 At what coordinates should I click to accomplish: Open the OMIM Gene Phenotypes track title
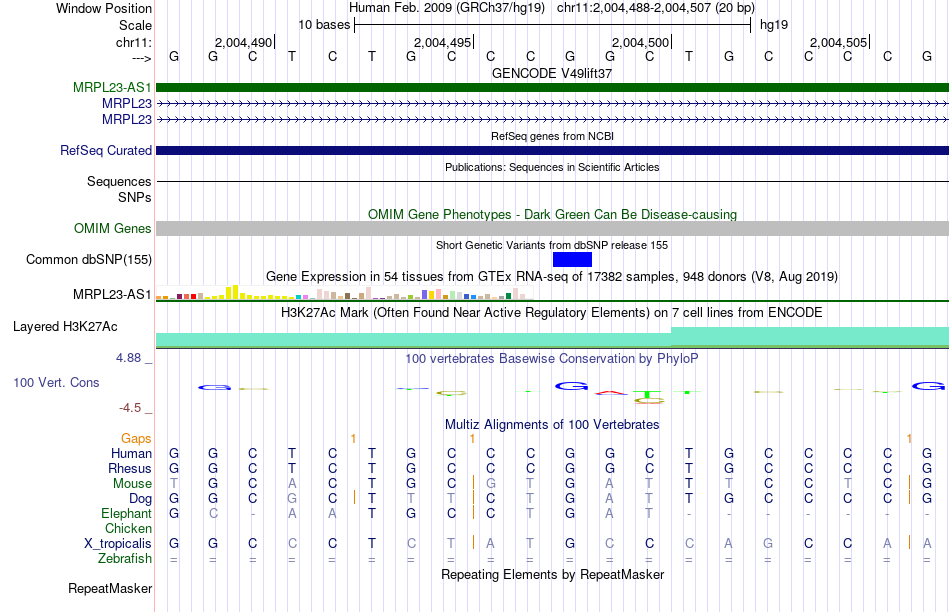tap(552, 215)
